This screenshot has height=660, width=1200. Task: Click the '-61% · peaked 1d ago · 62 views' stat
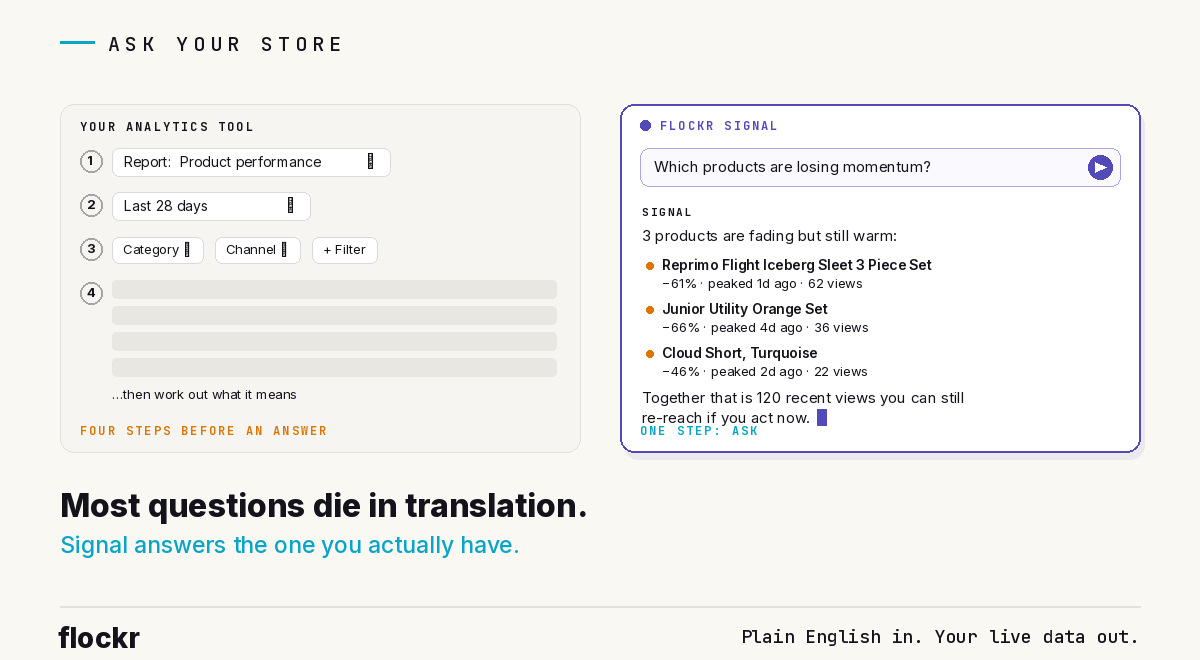click(762, 284)
